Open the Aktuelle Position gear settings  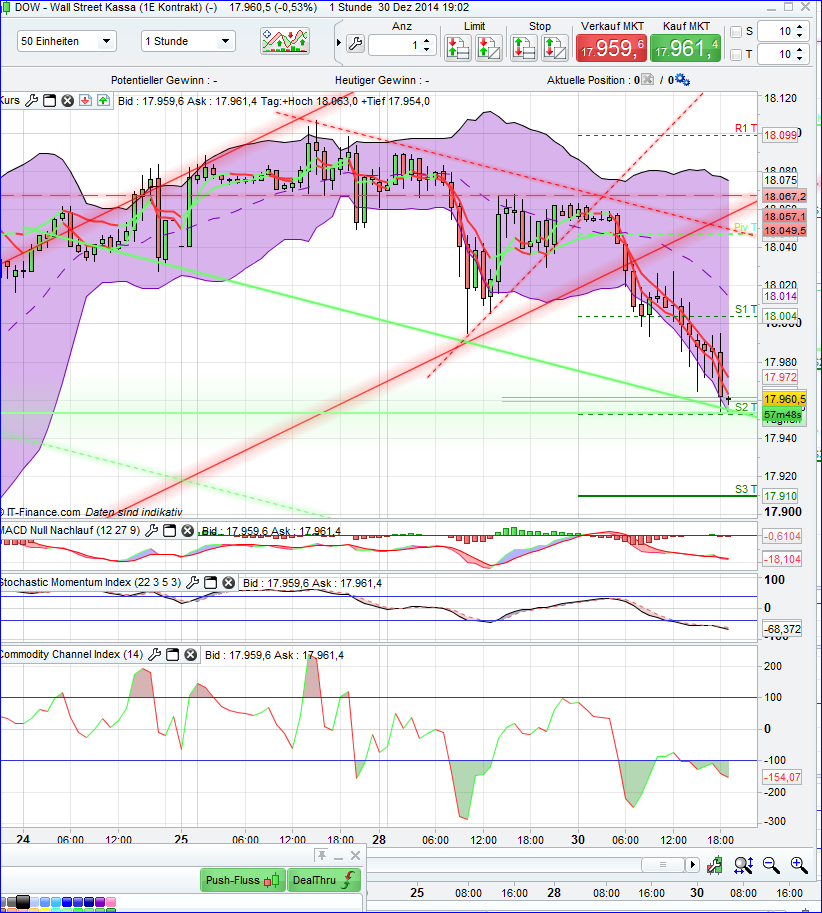(x=681, y=80)
